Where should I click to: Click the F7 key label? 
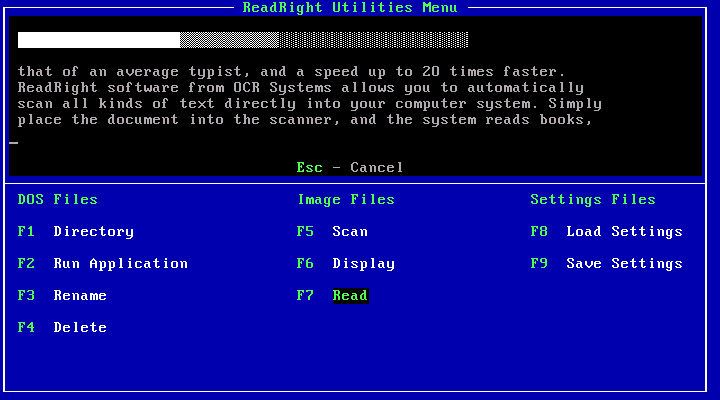[305, 295]
